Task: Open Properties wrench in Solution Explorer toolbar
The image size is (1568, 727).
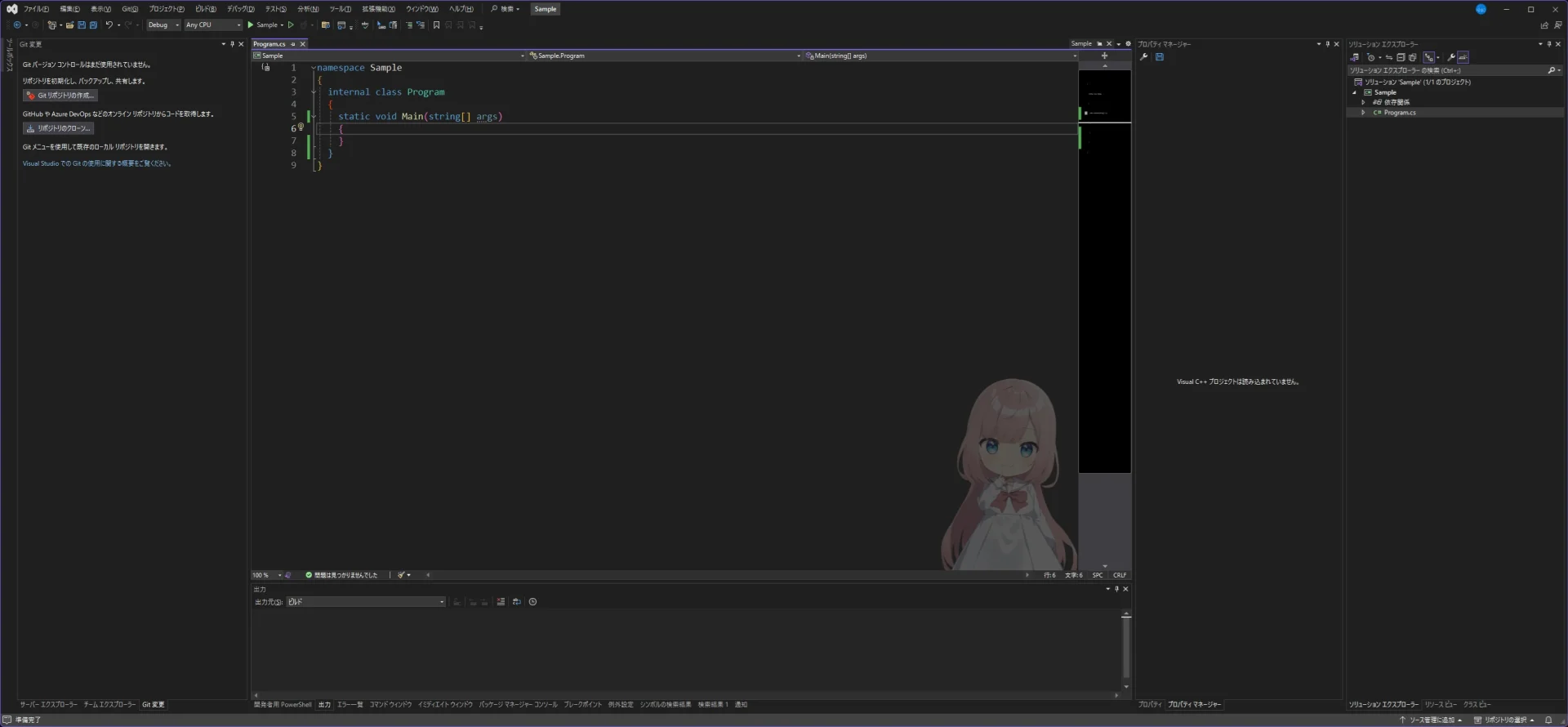Action: (1451, 57)
